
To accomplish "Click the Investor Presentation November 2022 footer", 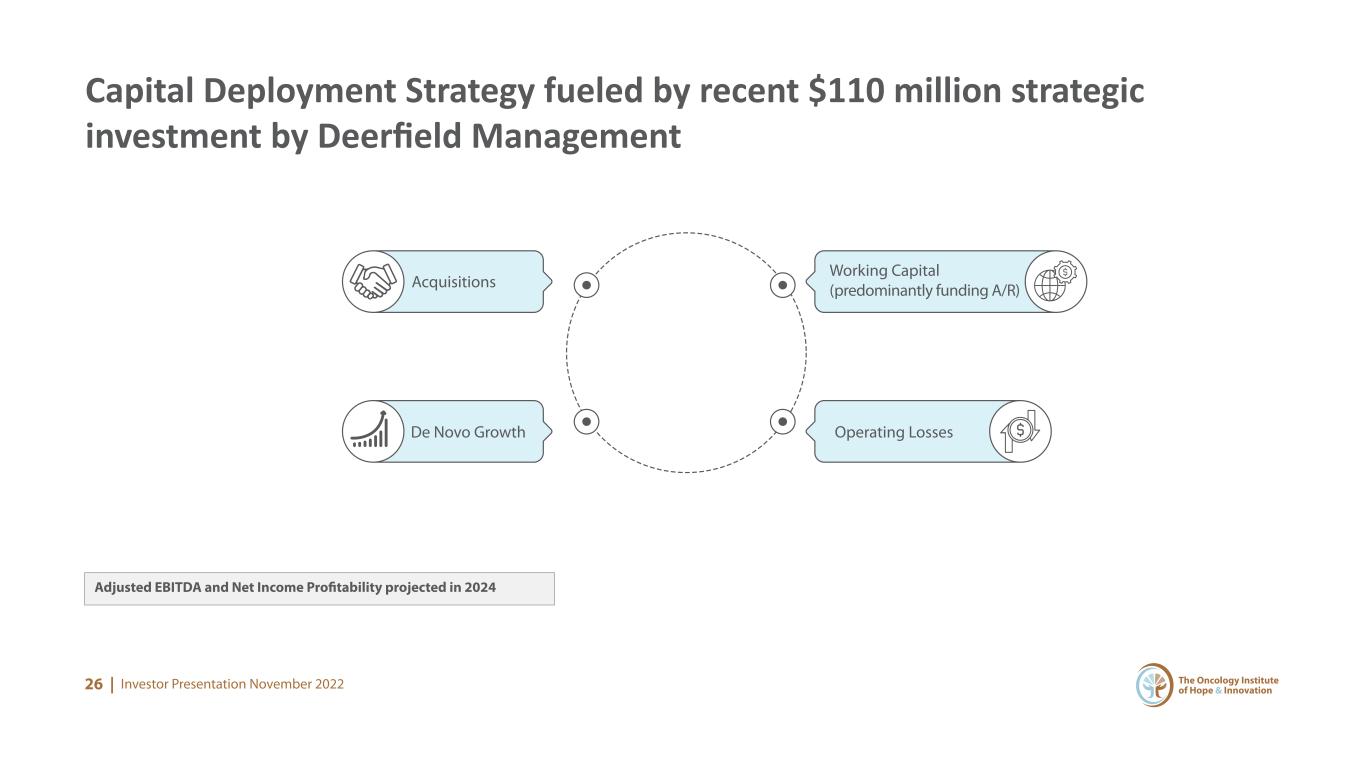I will [x=232, y=684].
